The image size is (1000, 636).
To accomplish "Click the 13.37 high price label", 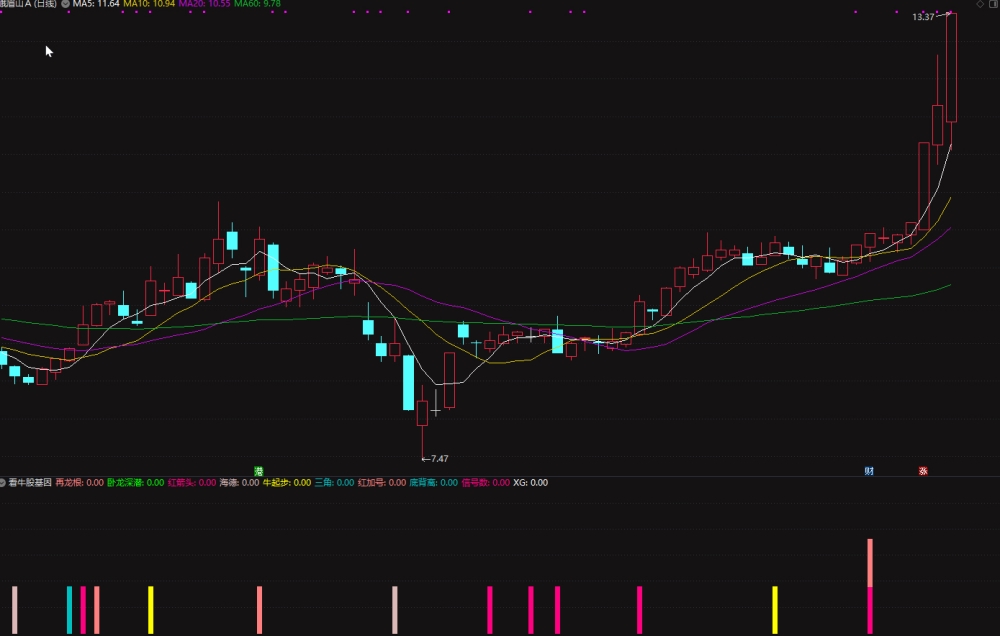I will click(923, 17).
